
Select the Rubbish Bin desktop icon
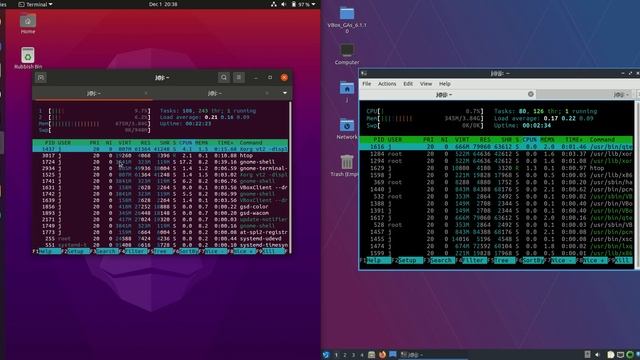tap(28, 58)
